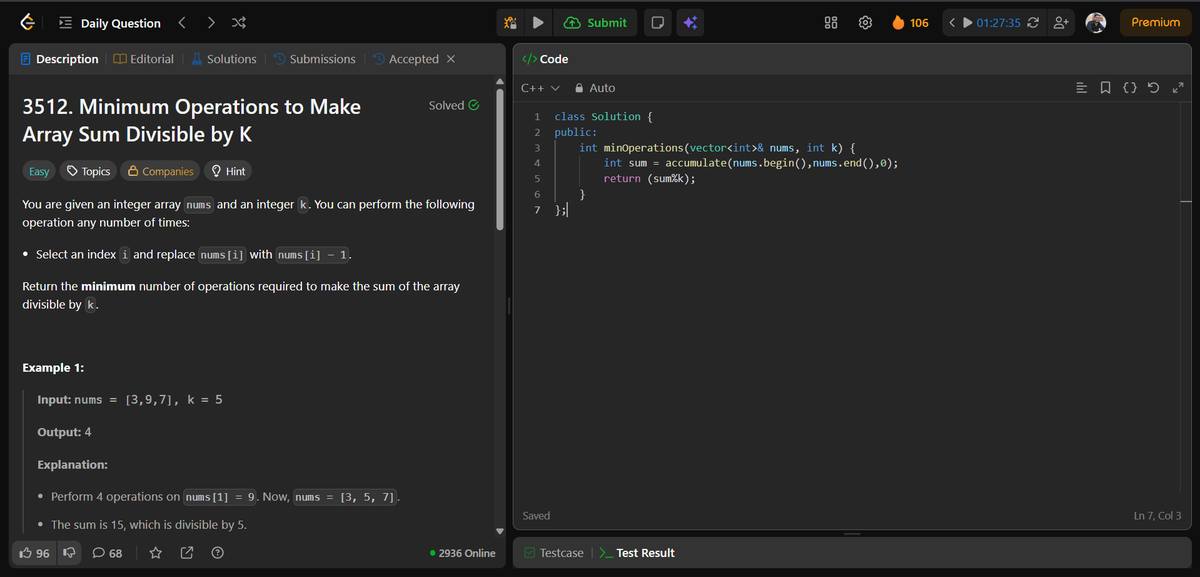Screen dimensions: 1200x577
Task: Expand the editor to fullscreen
Action: click(x=1177, y=88)
